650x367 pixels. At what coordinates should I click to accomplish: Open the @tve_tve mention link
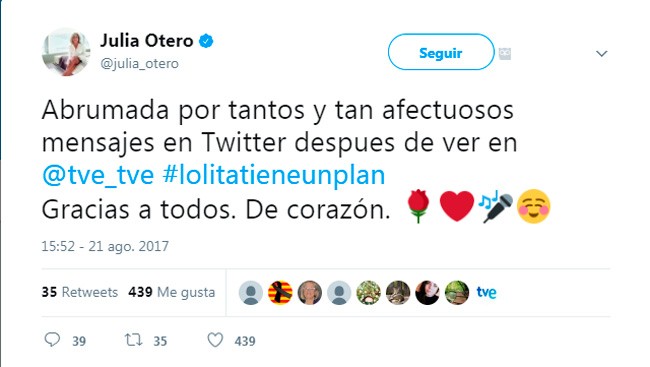point(98,175)
